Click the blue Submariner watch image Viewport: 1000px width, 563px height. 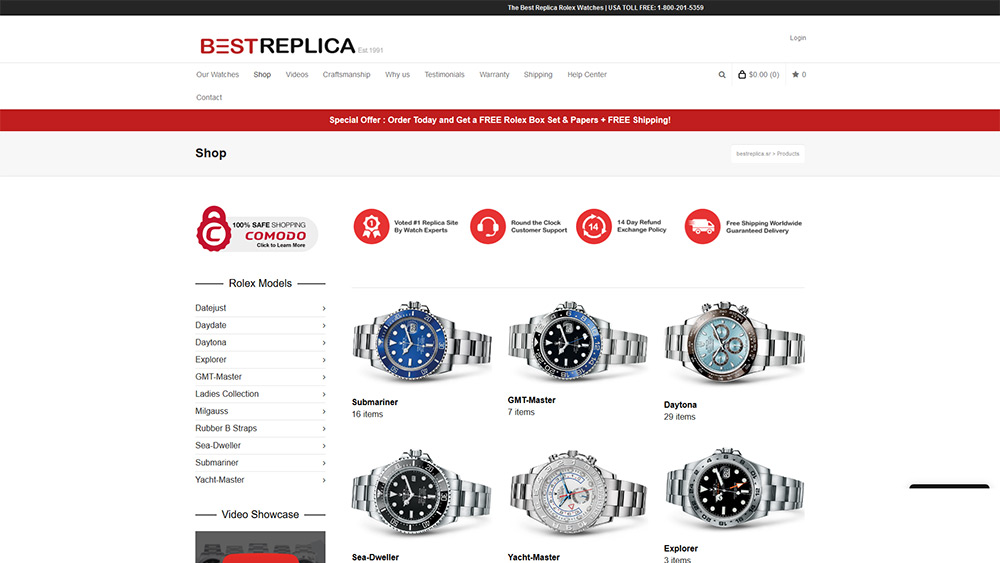coord(422,342)
